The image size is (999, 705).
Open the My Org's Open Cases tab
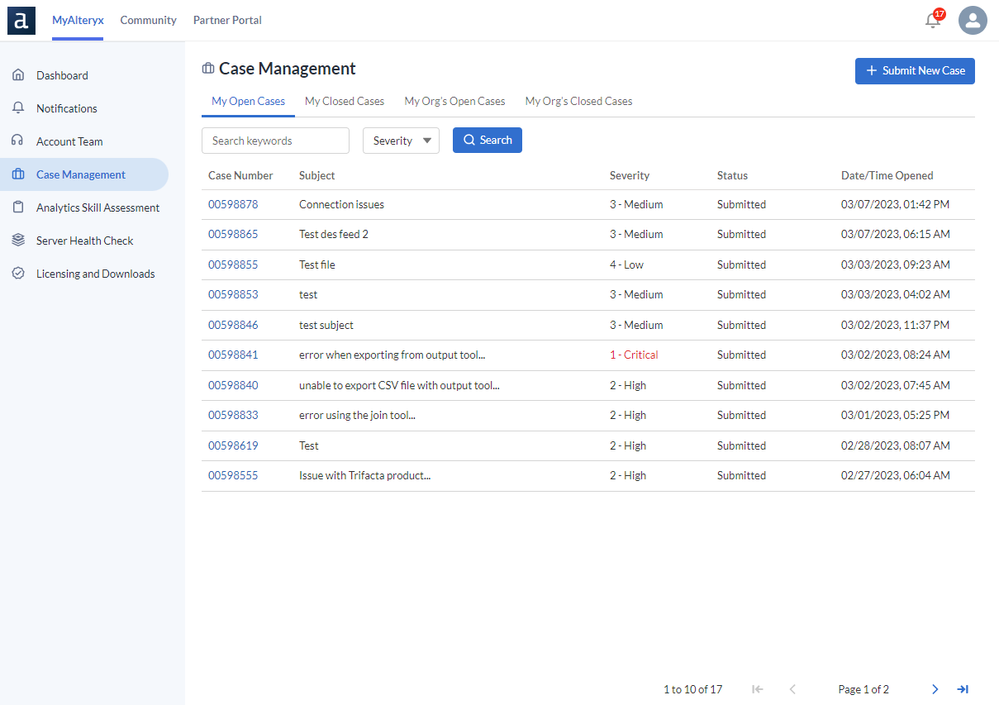[454, 101]
